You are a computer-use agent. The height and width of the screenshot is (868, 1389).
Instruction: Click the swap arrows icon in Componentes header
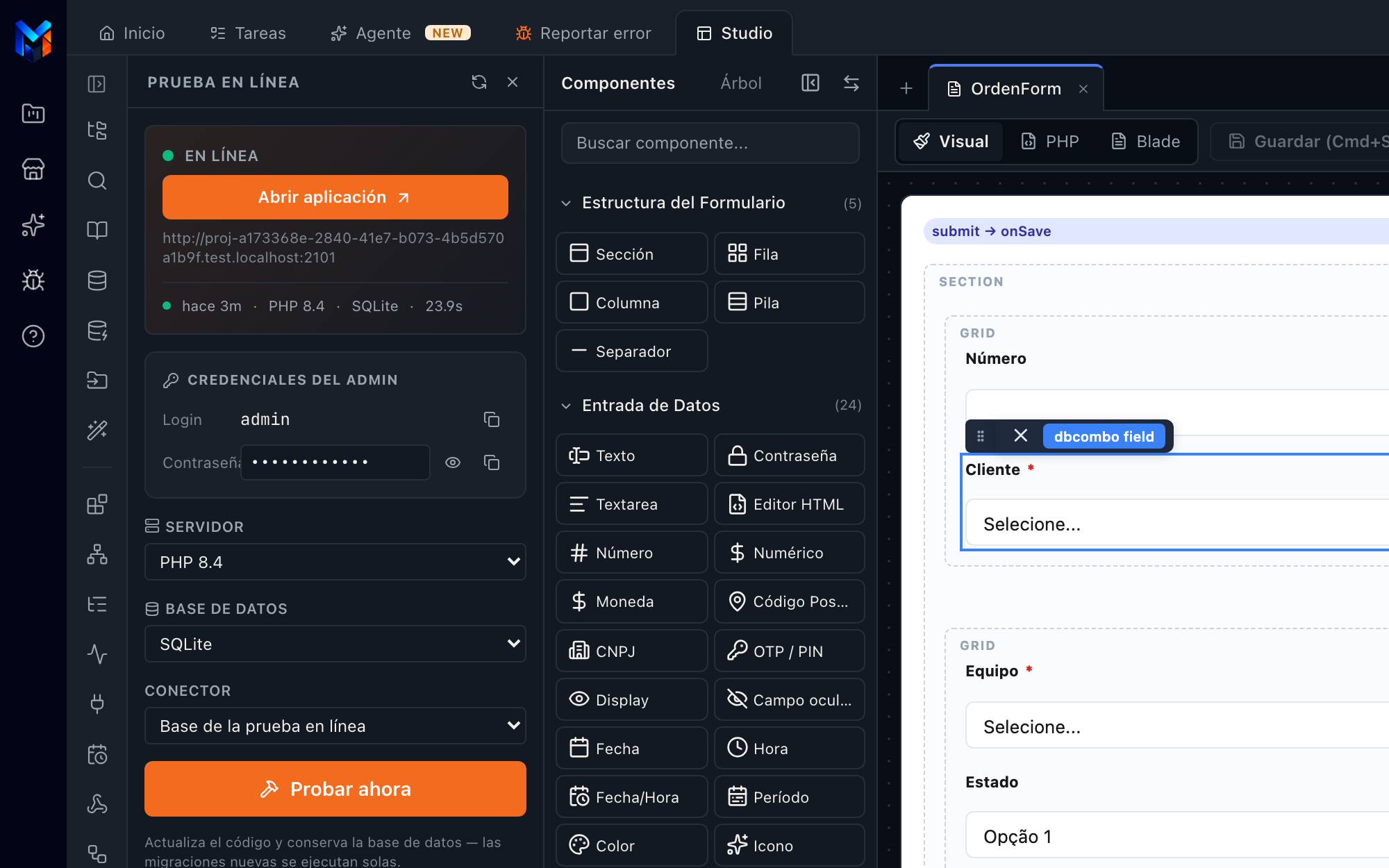851,83
